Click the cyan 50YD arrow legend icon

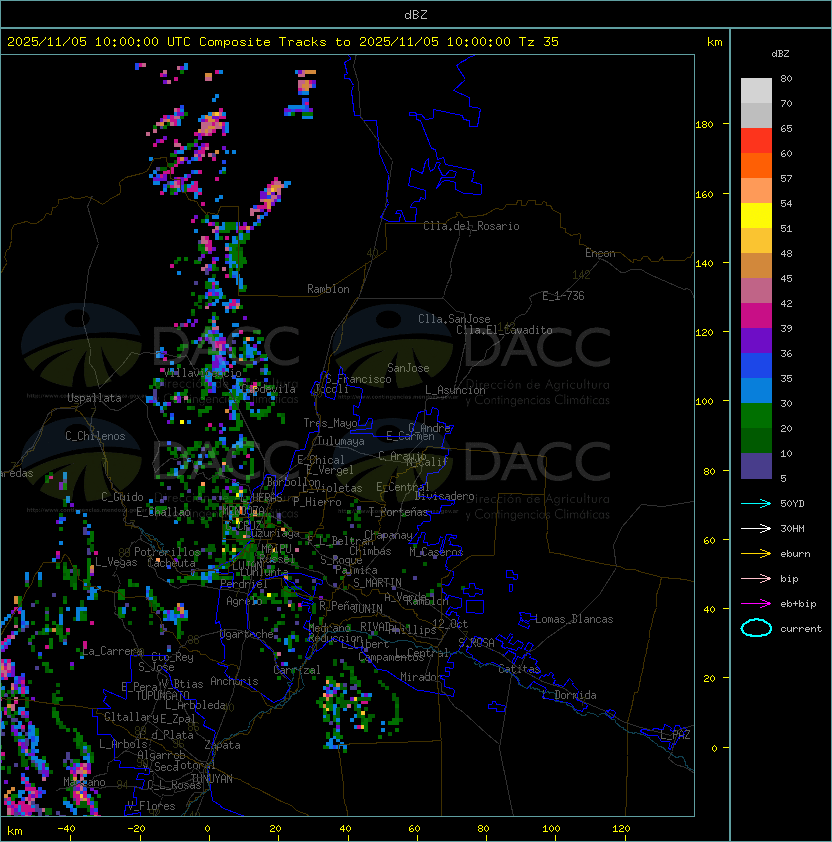(756, 503)
